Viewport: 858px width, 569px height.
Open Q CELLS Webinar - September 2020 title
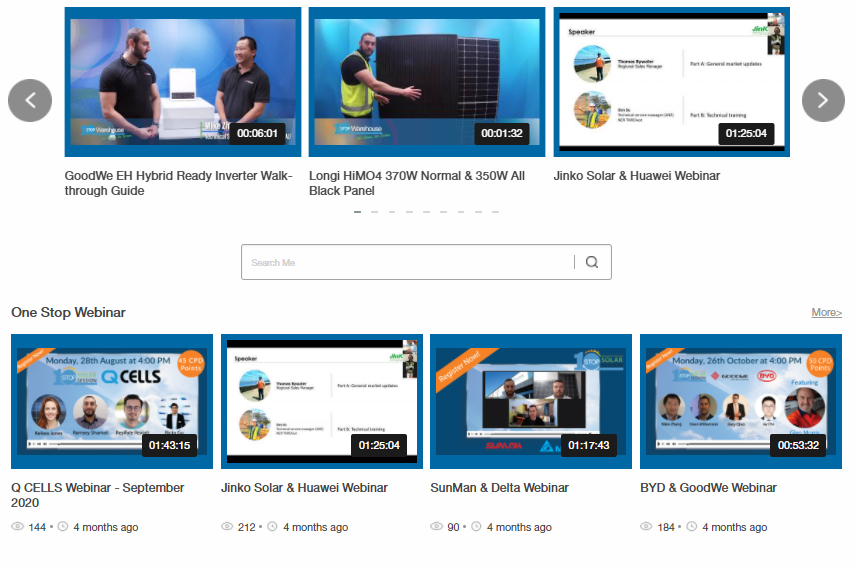pos(97,495)
